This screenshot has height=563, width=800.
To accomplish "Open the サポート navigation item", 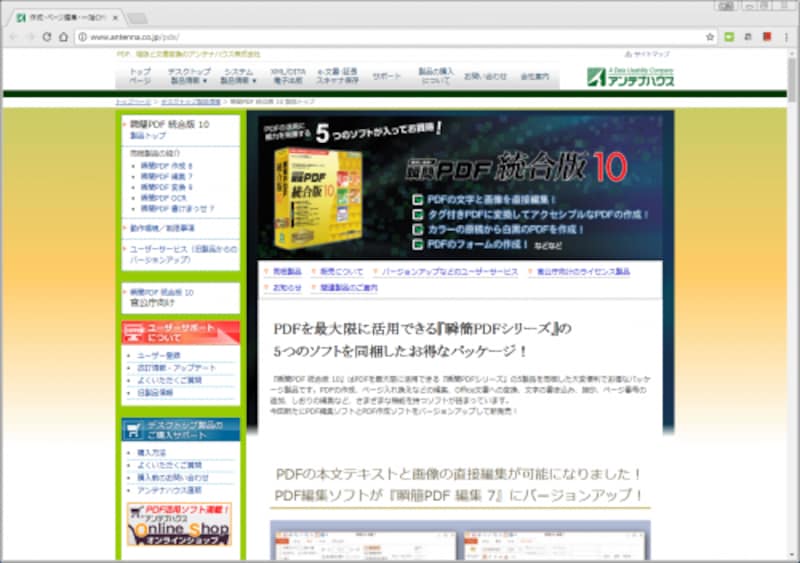I will coord(386,76).
